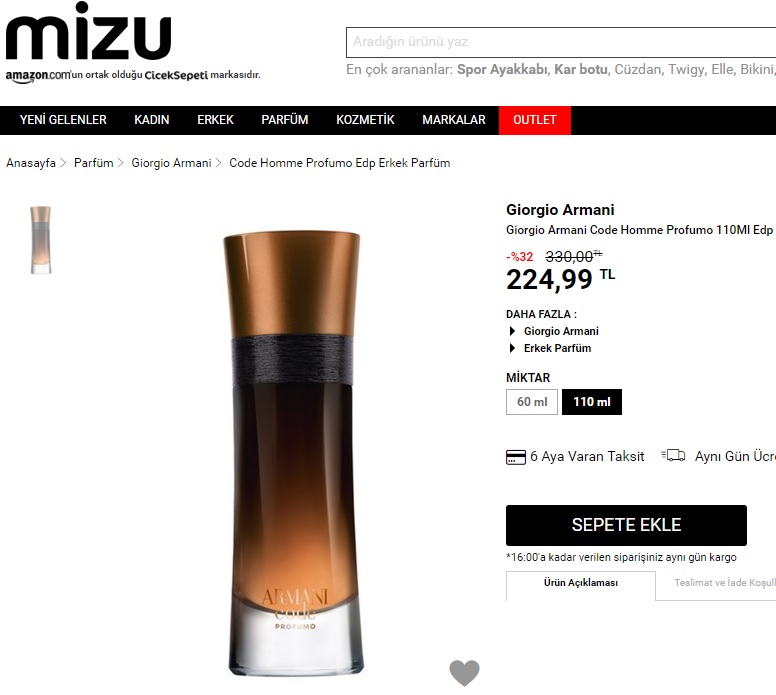
Task: Open the ERKEK category menu
Action: coord(215,120)
